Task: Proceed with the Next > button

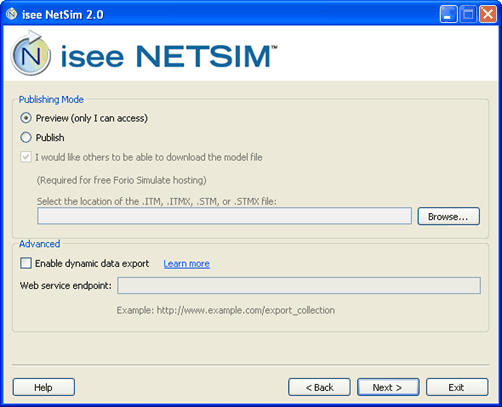Action: (x=388, y=387)
